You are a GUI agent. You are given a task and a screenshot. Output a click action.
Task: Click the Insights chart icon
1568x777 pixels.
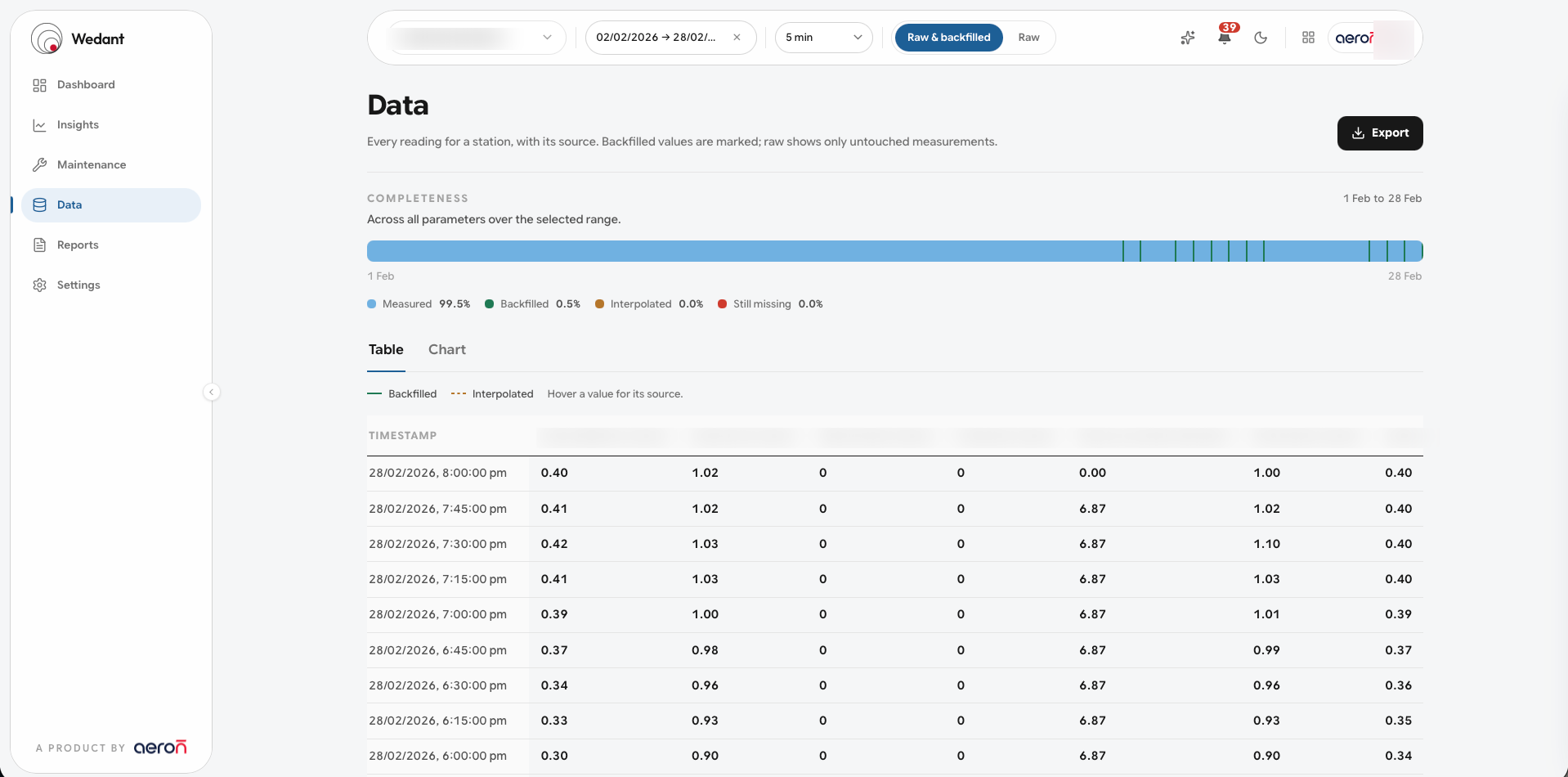pyautogui.click(x=39, y=125)
